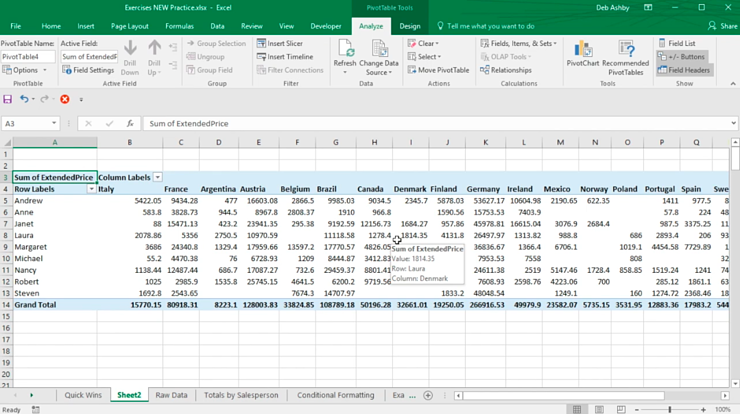The height and width of the screenshot is (414, 740).
Task: Open Ribbon Display Options icon
Action: [648, 8]
